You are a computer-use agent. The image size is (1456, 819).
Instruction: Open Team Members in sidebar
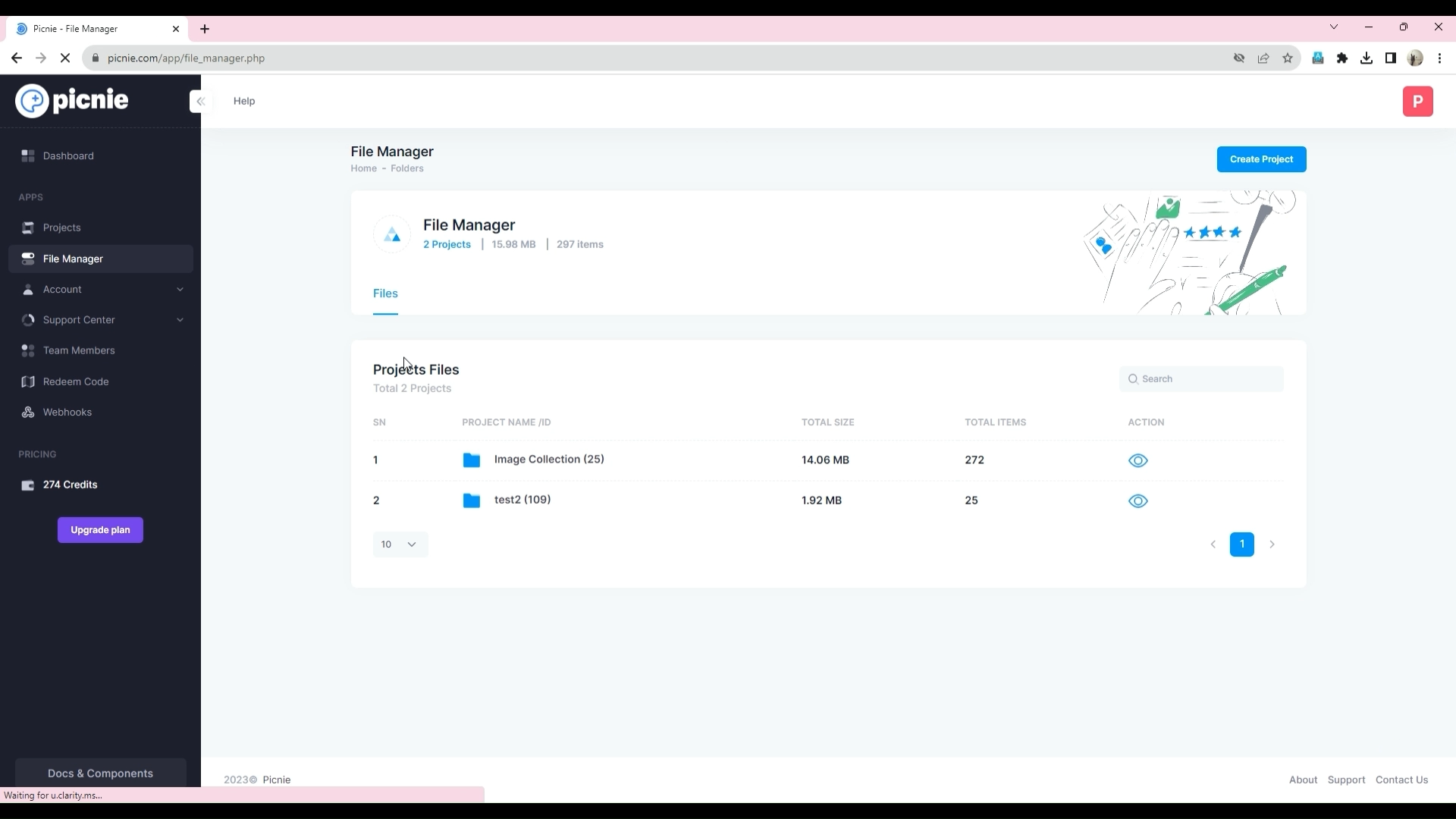79,350
